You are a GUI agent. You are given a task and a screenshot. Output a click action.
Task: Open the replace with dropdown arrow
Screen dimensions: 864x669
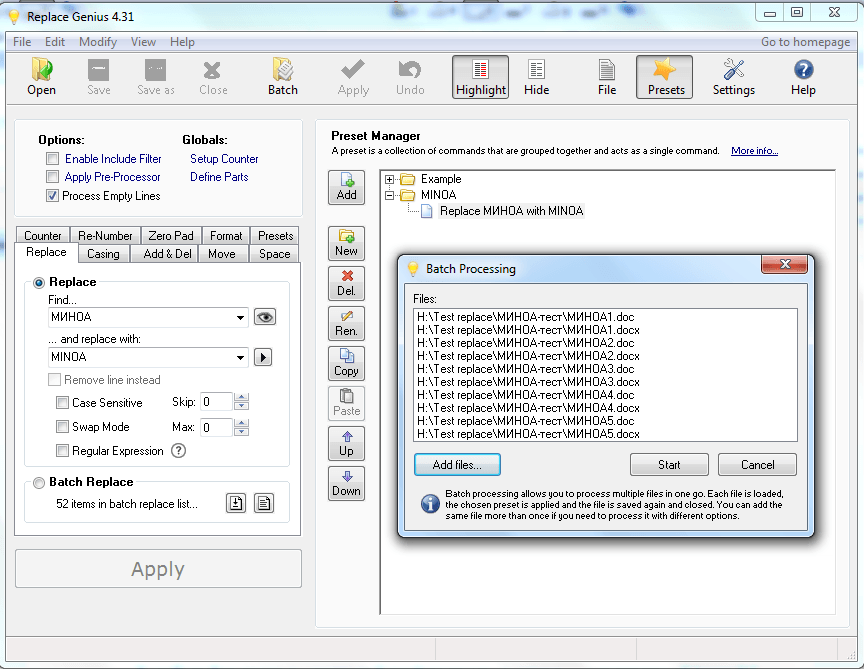pyautogui.click(x=241, y=358)
